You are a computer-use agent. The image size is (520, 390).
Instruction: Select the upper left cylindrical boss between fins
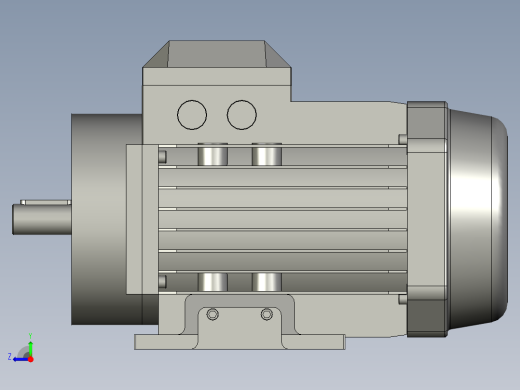click(213, 154)
